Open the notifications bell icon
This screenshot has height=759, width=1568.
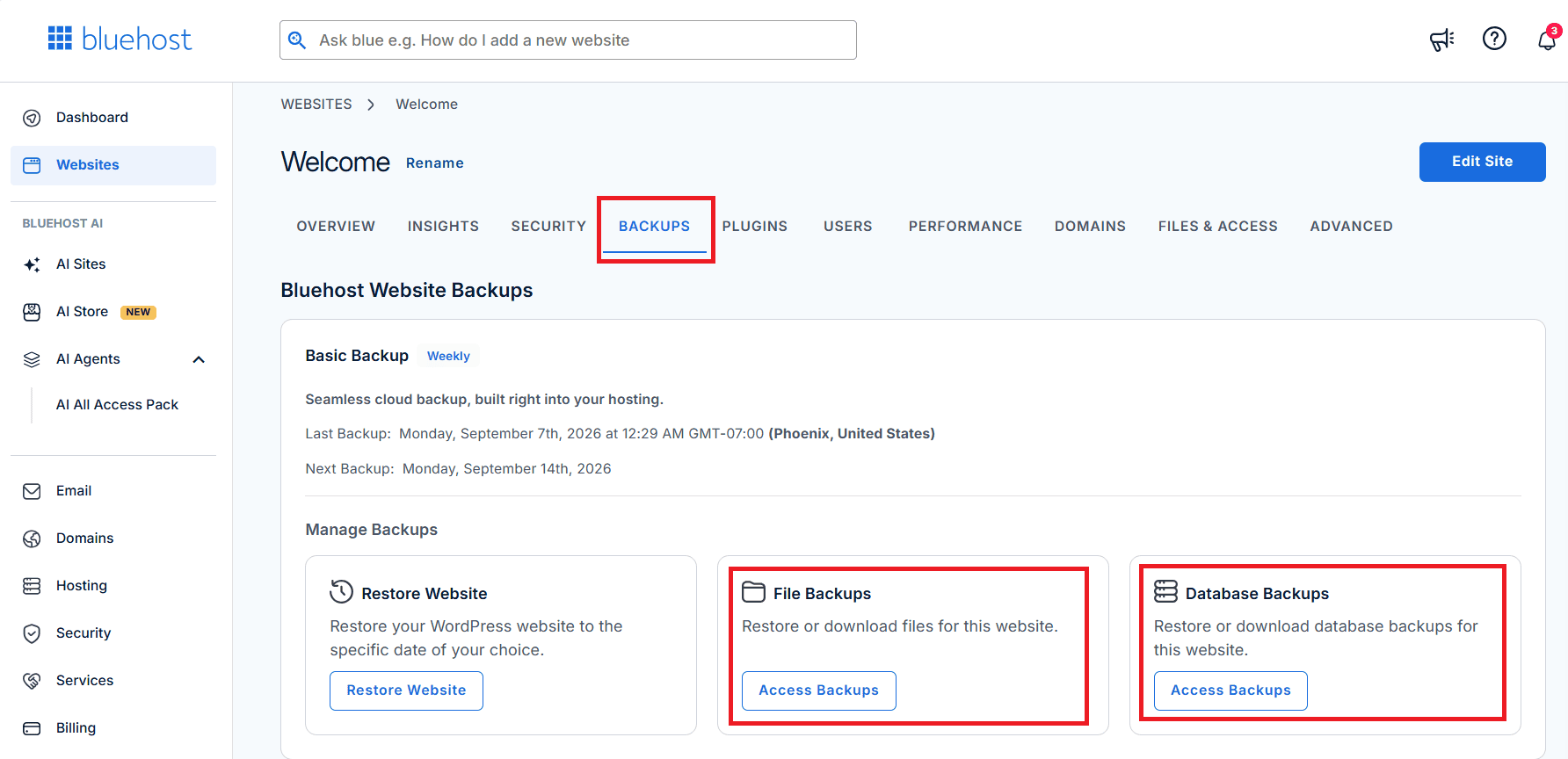[1547, 40]
